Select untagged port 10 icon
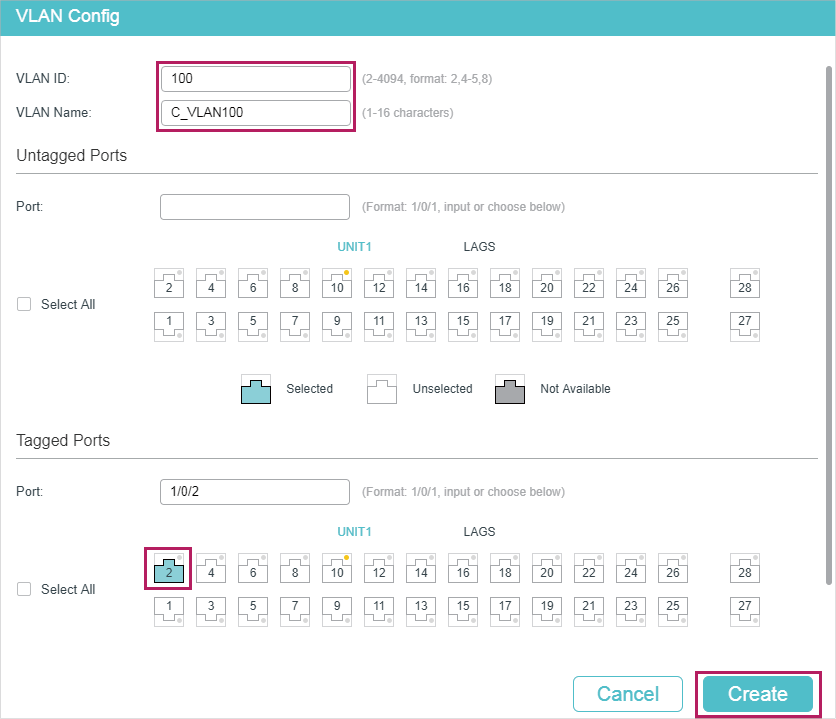Viewport: 836px width, 719px height. click(337, 283)
